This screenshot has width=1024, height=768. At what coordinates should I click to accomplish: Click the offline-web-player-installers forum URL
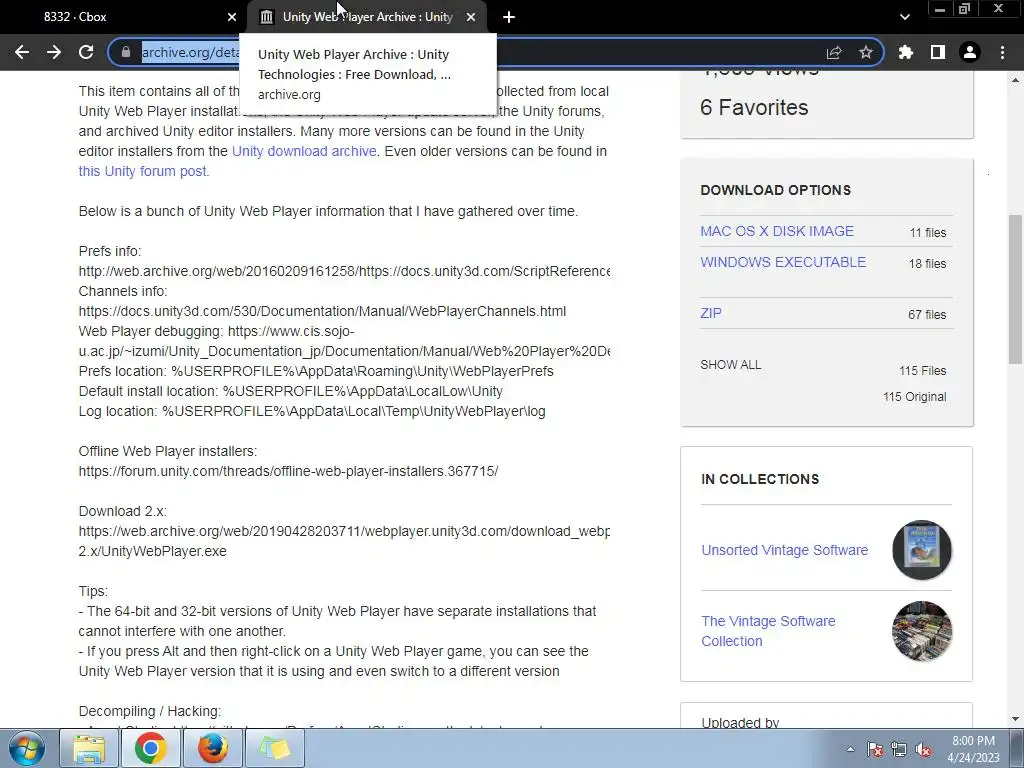tap(288, 471)
